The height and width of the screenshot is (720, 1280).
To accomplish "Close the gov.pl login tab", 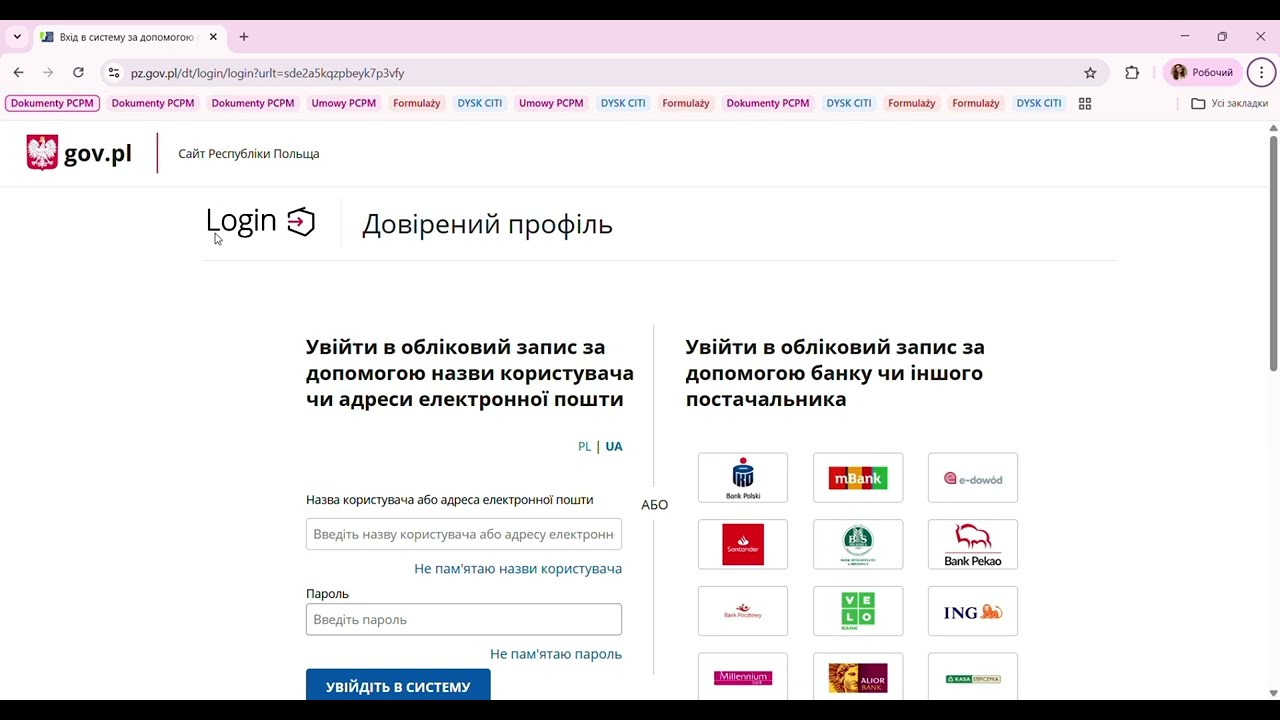I will 213,37.
